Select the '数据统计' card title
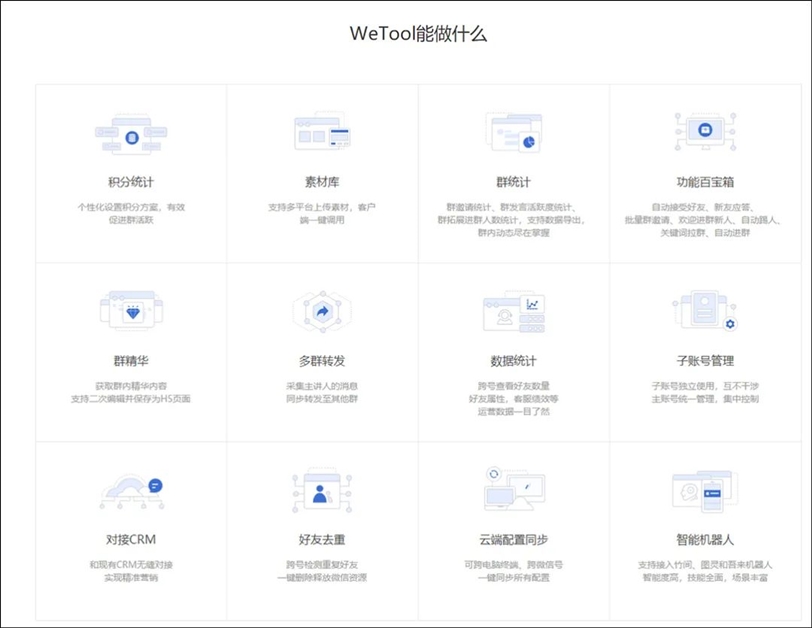812x628 pixels. click(x=514, y=360)
